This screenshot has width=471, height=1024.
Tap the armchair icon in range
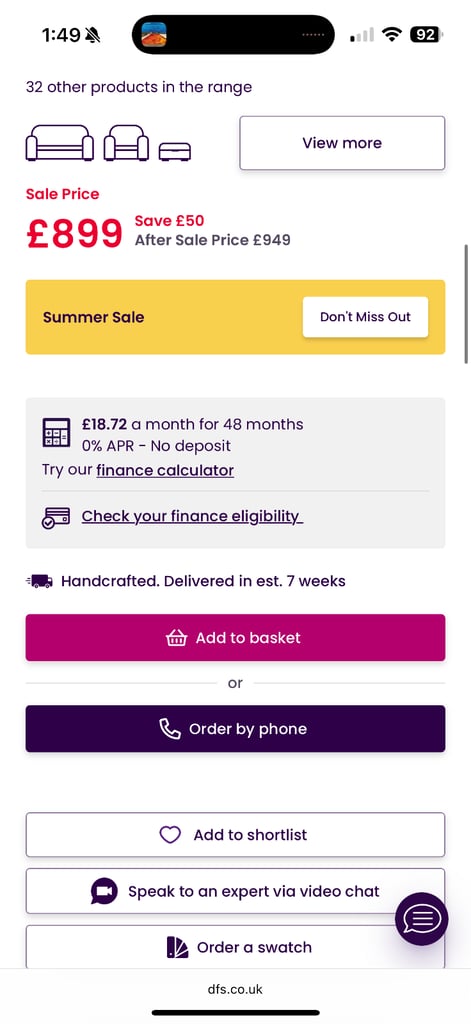(x=126, y=142)
